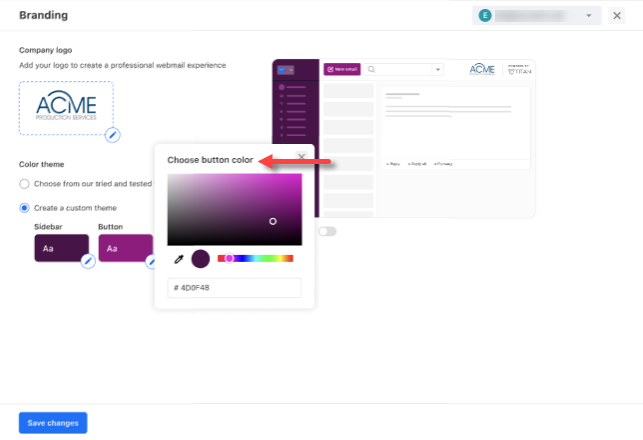The height and width of the screenshot is (440, 643).
Task: Click the company logo edit pencil icon
Action: coord(112,135)
